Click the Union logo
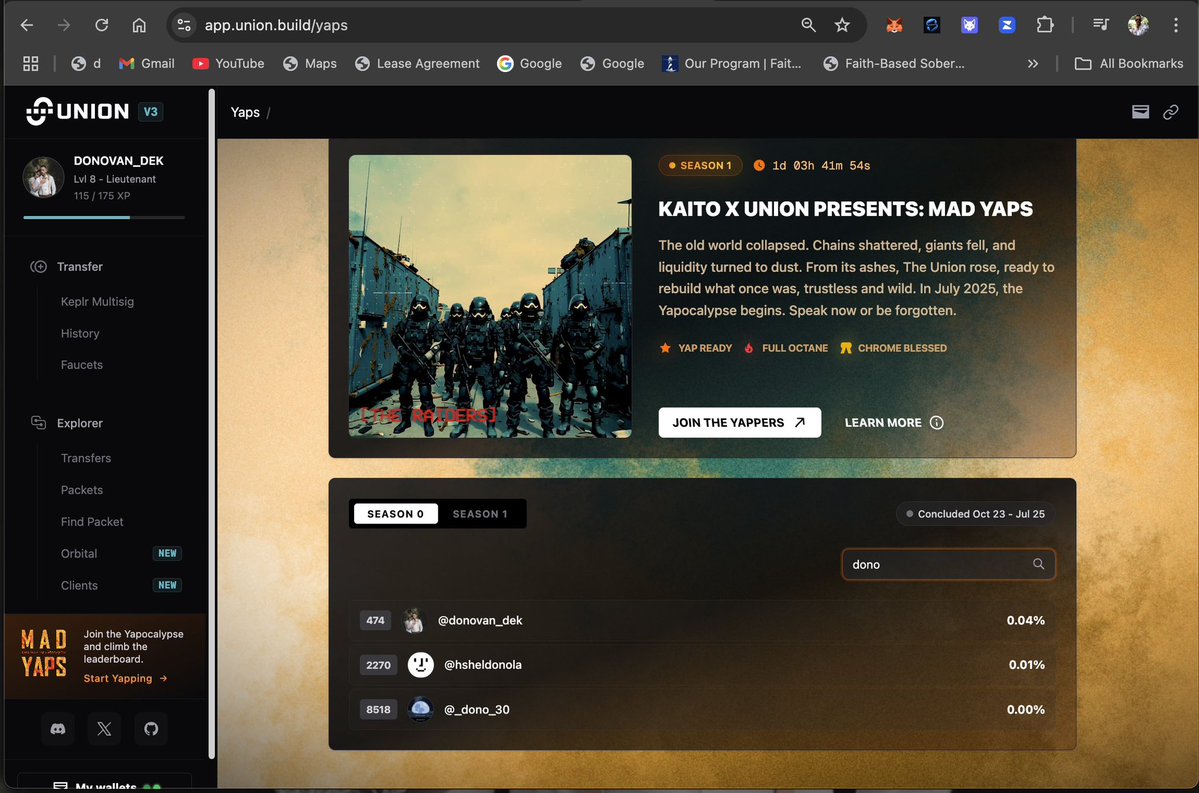 coord(77,112)
